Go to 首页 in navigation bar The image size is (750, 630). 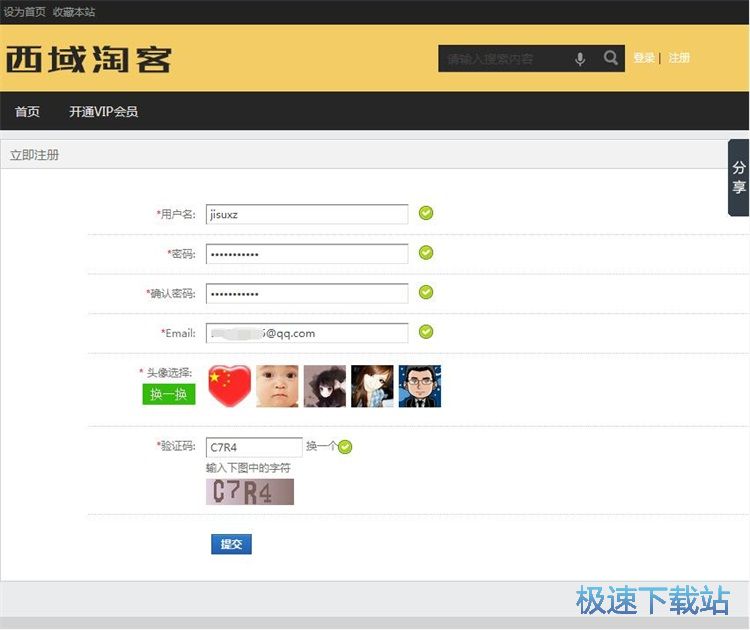click(x=27, y=111)
